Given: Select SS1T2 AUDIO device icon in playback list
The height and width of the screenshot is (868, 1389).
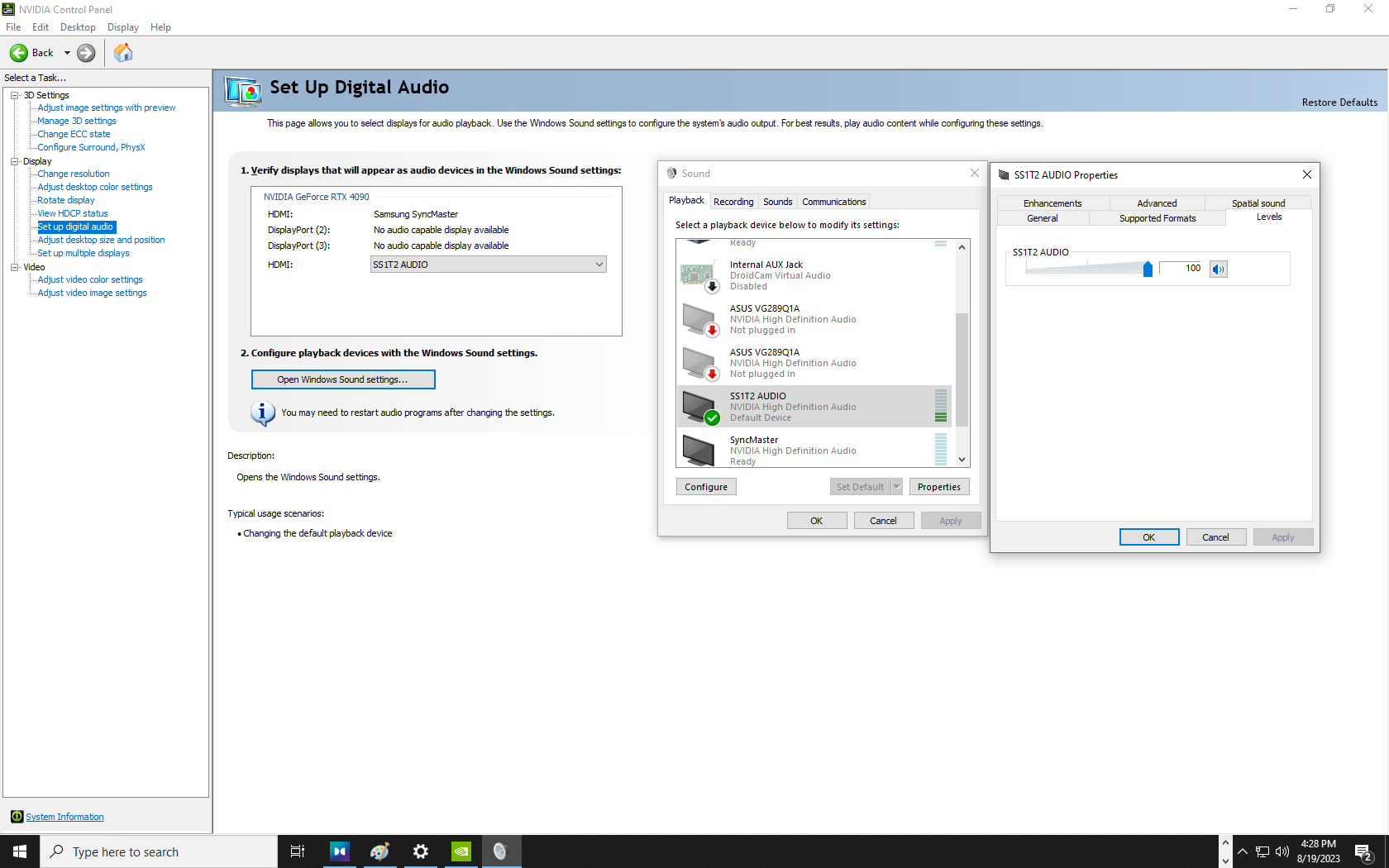Looking at the screenshot, I should pos(699,407).
